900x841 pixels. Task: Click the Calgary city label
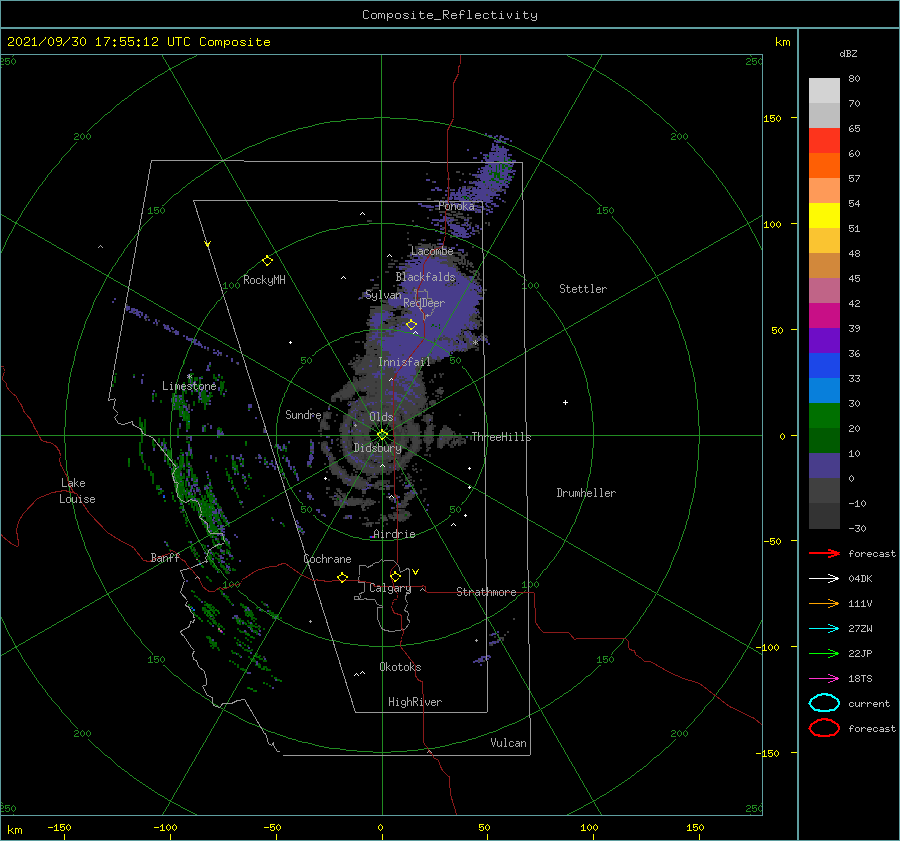(390, 588)
